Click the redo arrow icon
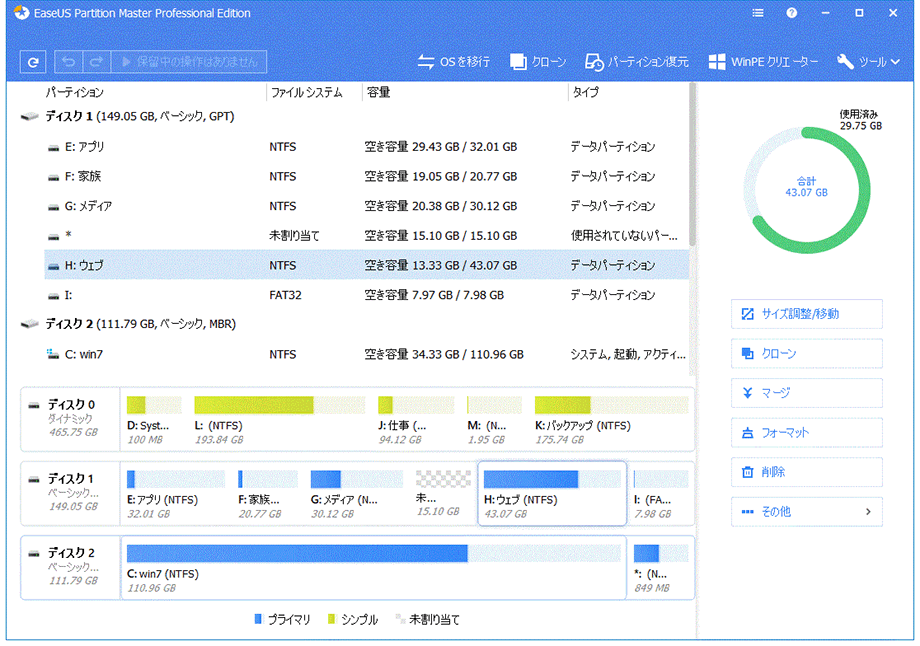Image resolution: width=920 pixels, height=646 pixels. [96, 62]
